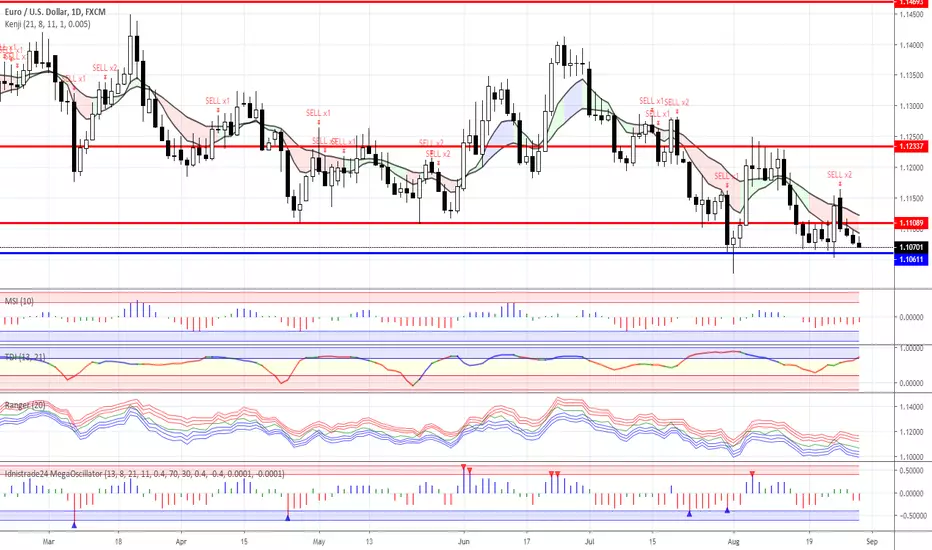Click the Aug label on time axis
The height and width of the screenshot is (550, 932).
point(733,542)
